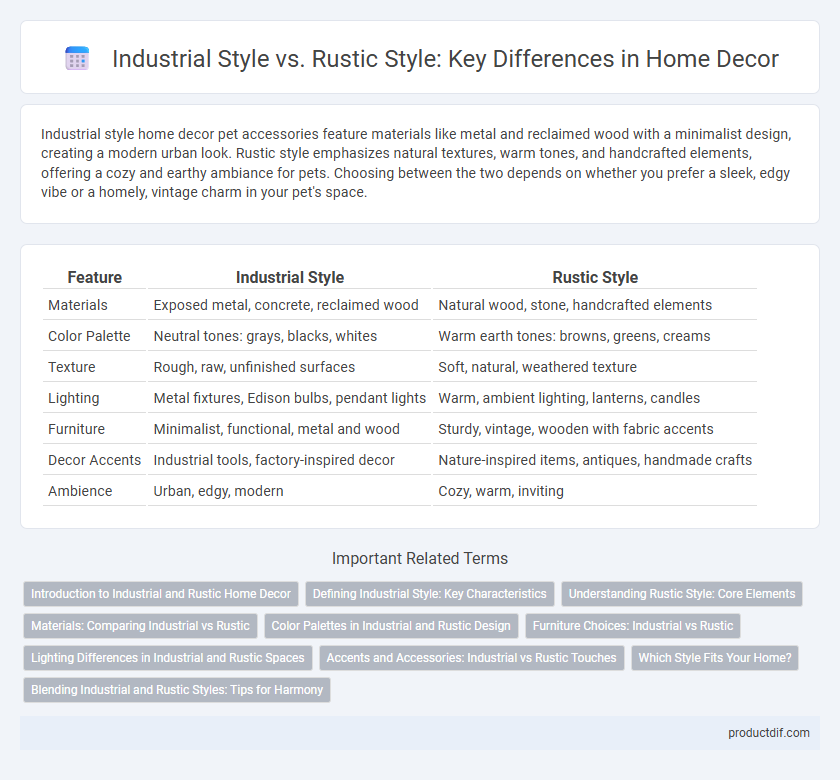Open 'Color Palettes in Industrial and Rustic Design' tag
The image size is (840, 780).
(391, 626)
